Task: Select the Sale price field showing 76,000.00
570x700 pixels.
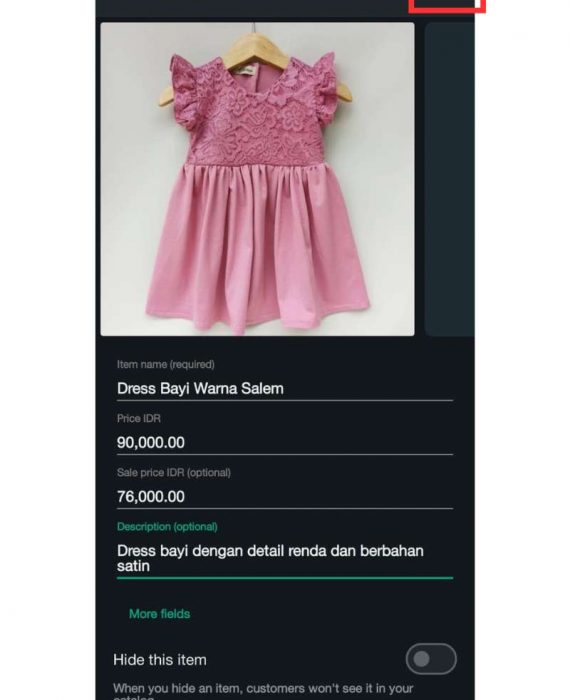Action: (285, 496)
